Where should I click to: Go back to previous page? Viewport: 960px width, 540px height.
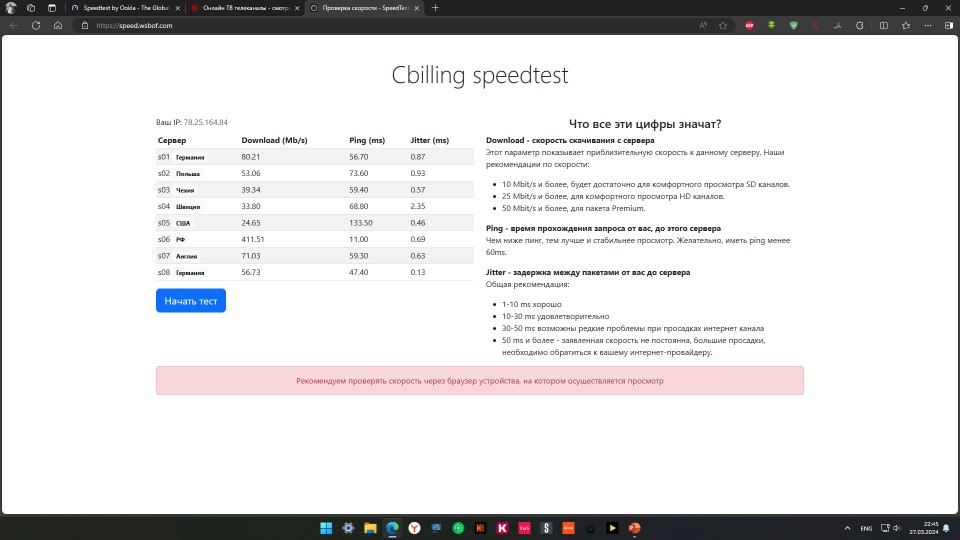tap(13, 26)
